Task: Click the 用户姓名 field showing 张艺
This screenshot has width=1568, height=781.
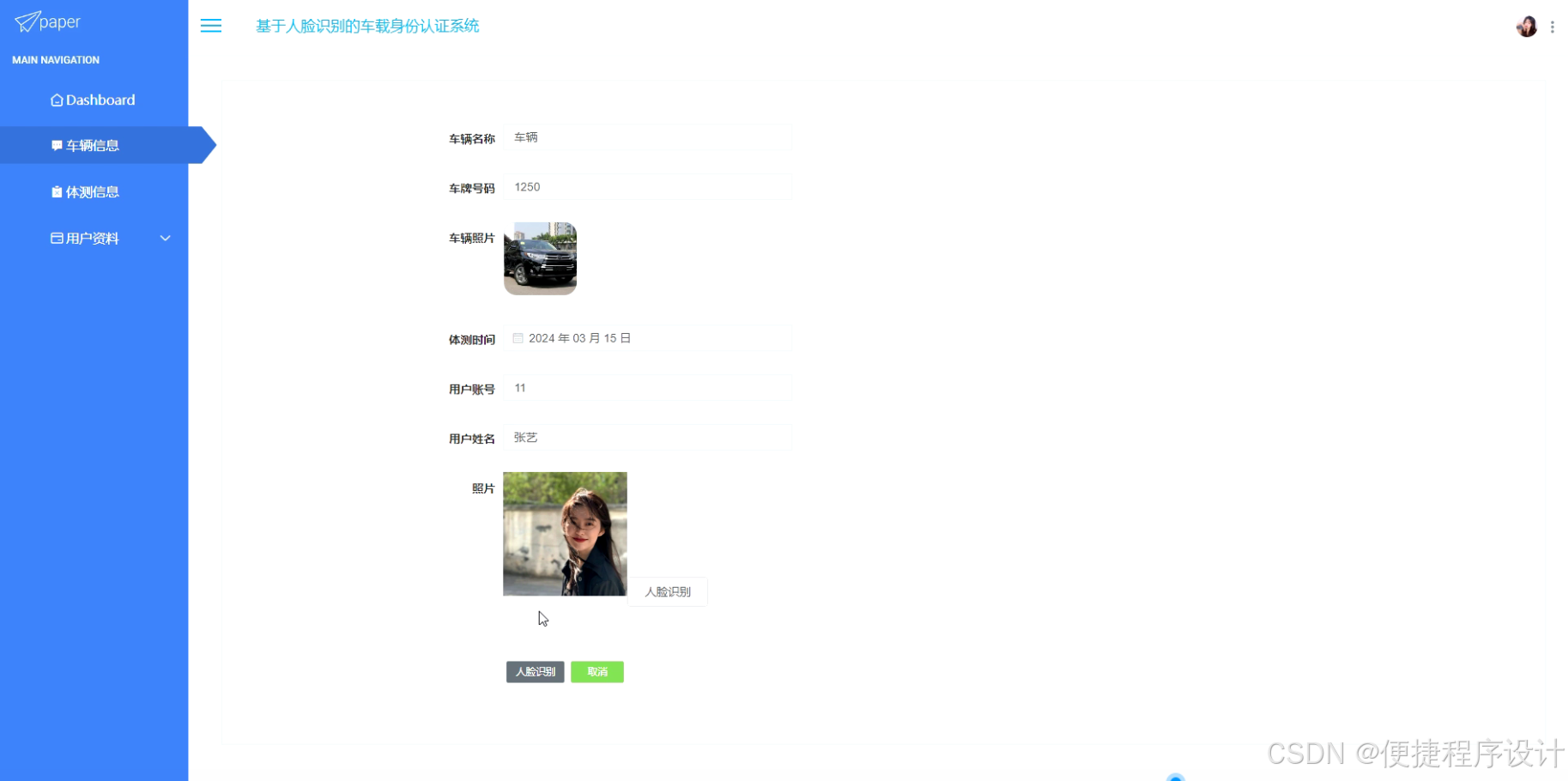Action: pos(648,438)
